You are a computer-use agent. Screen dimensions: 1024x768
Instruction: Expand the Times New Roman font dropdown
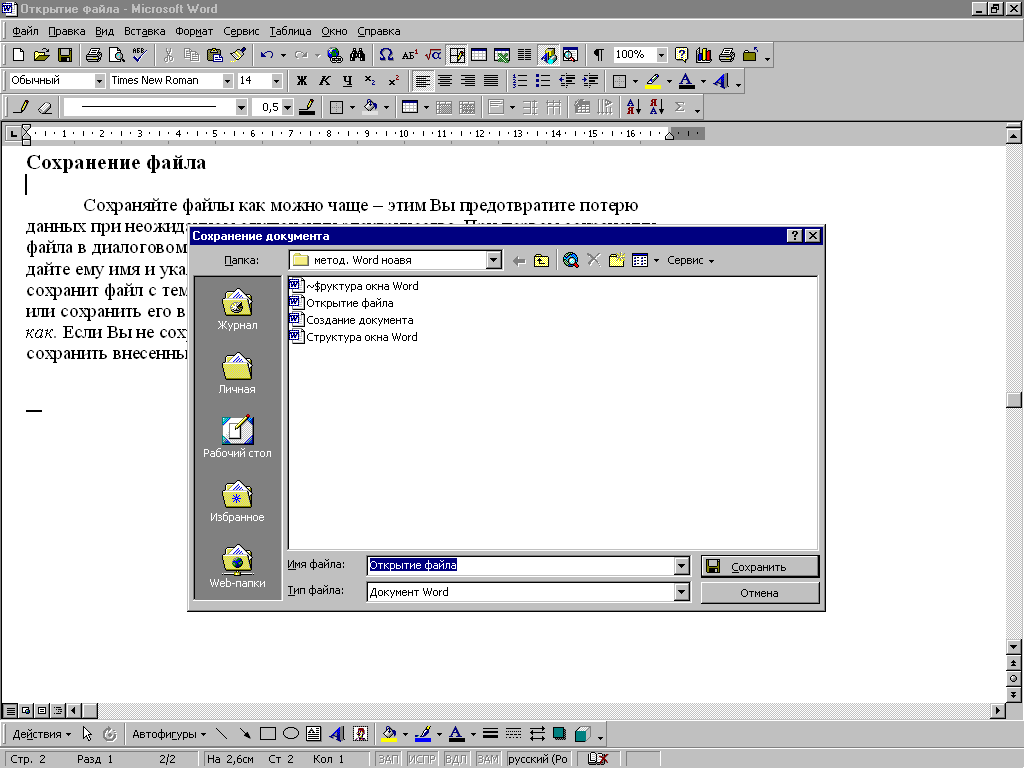227,80
